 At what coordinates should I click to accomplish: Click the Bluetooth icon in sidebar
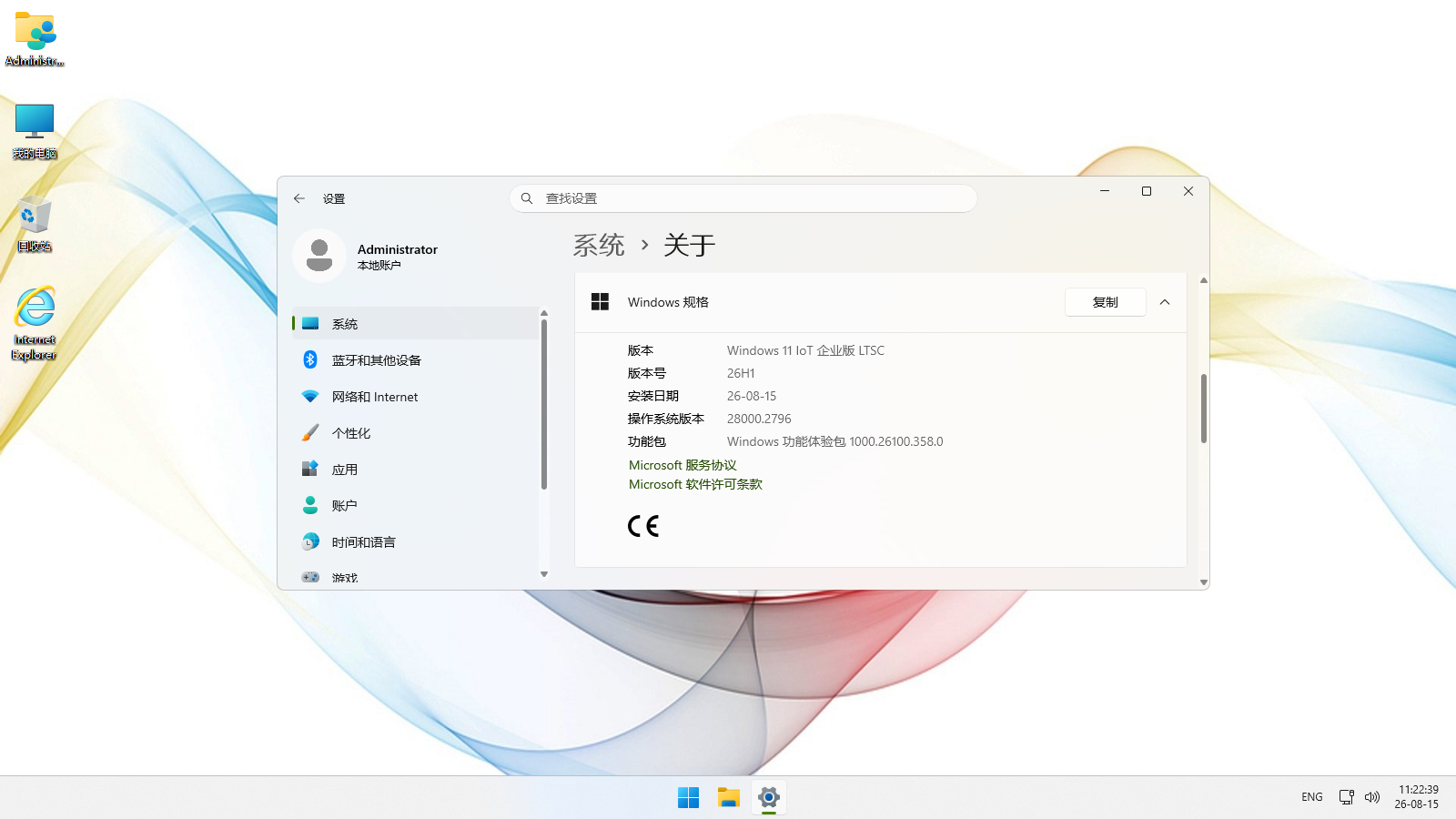[310, 360]
